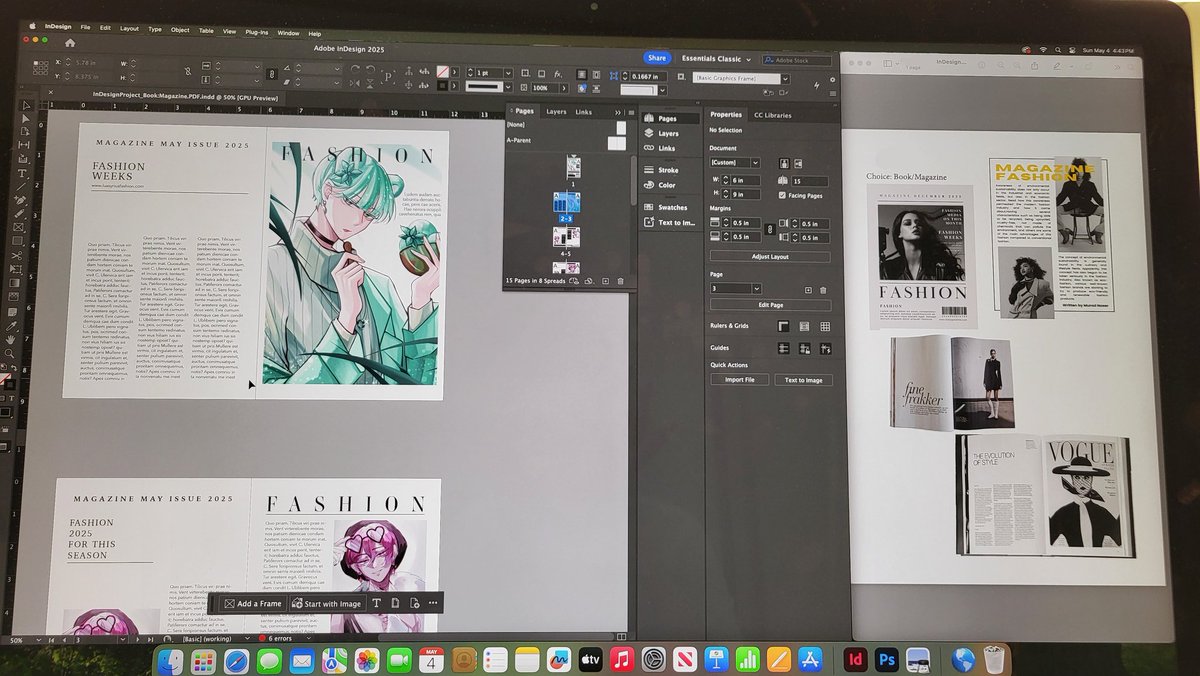Open Safari from the Dock
This screenshot has width=1200, height=676.
point(236,660)
